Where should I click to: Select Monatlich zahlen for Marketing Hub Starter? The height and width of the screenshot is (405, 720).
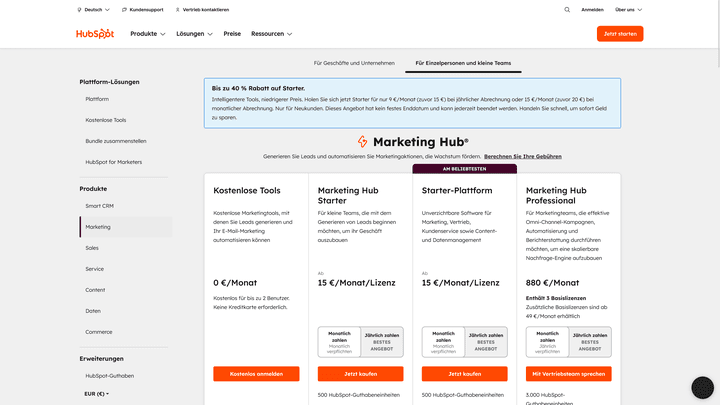[339, 342]
